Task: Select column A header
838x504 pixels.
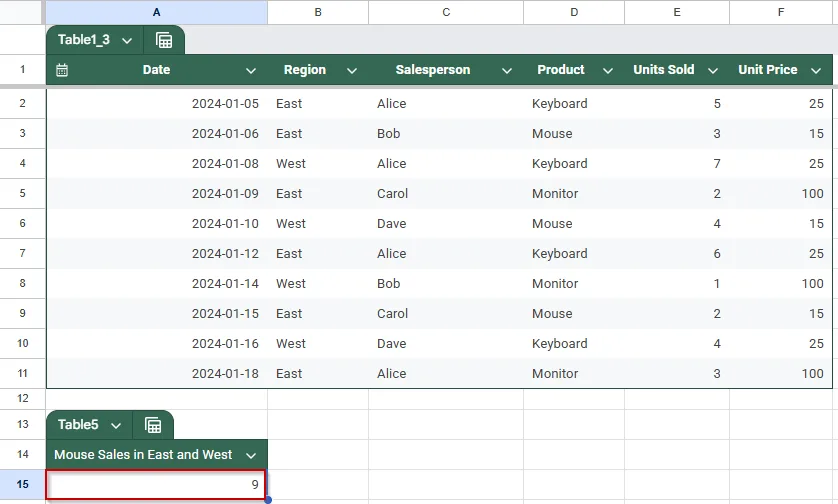Action: 157,12
